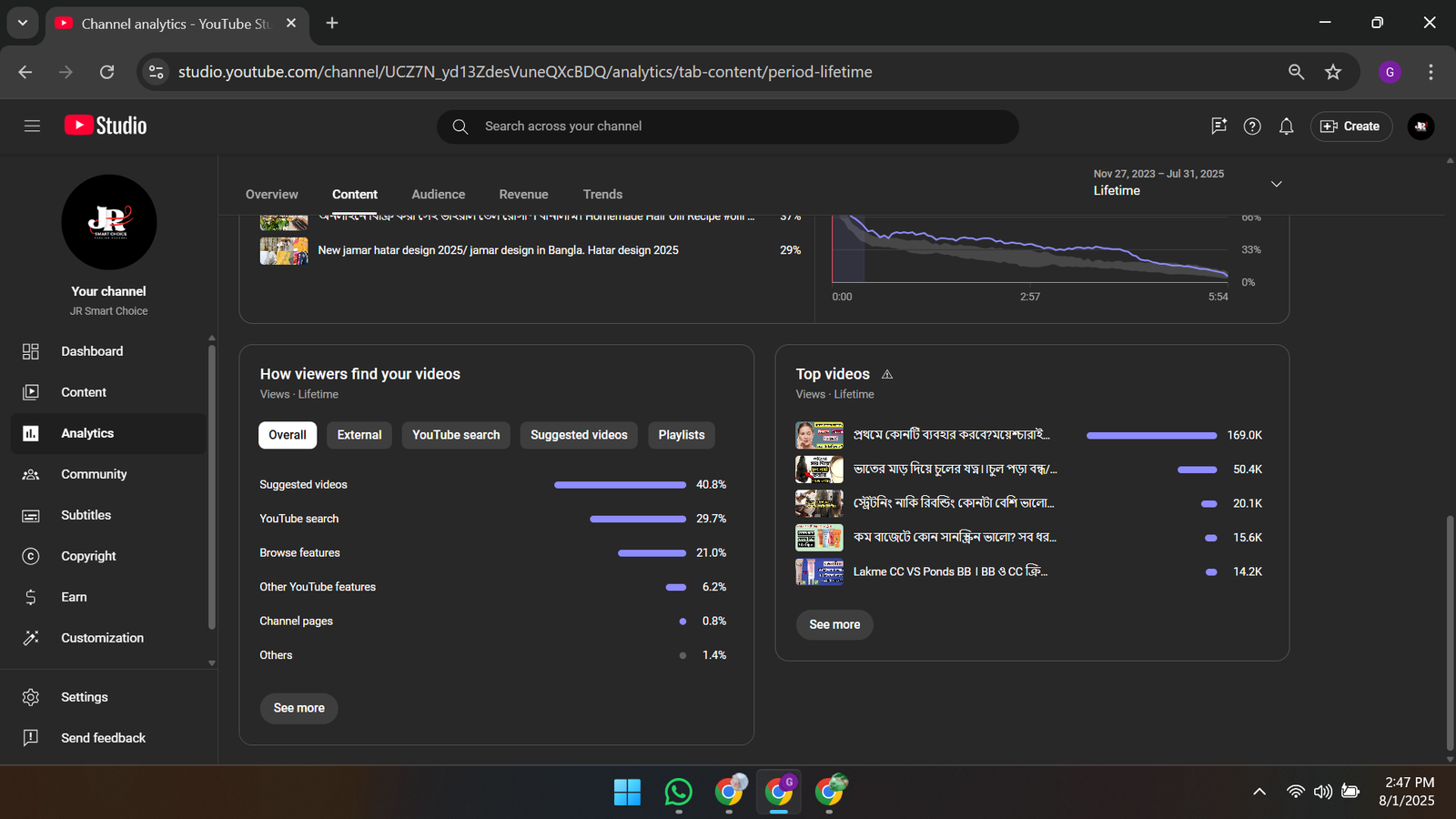This screenshot has width=1456, height=819.
Task: Select the Suggested videos filter chip
Action: click(579, 435)
